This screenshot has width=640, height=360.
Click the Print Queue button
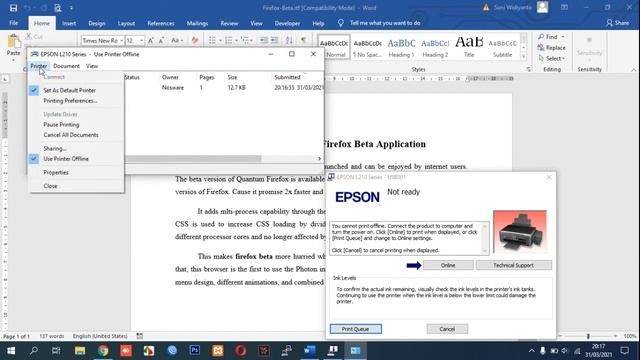356,329
